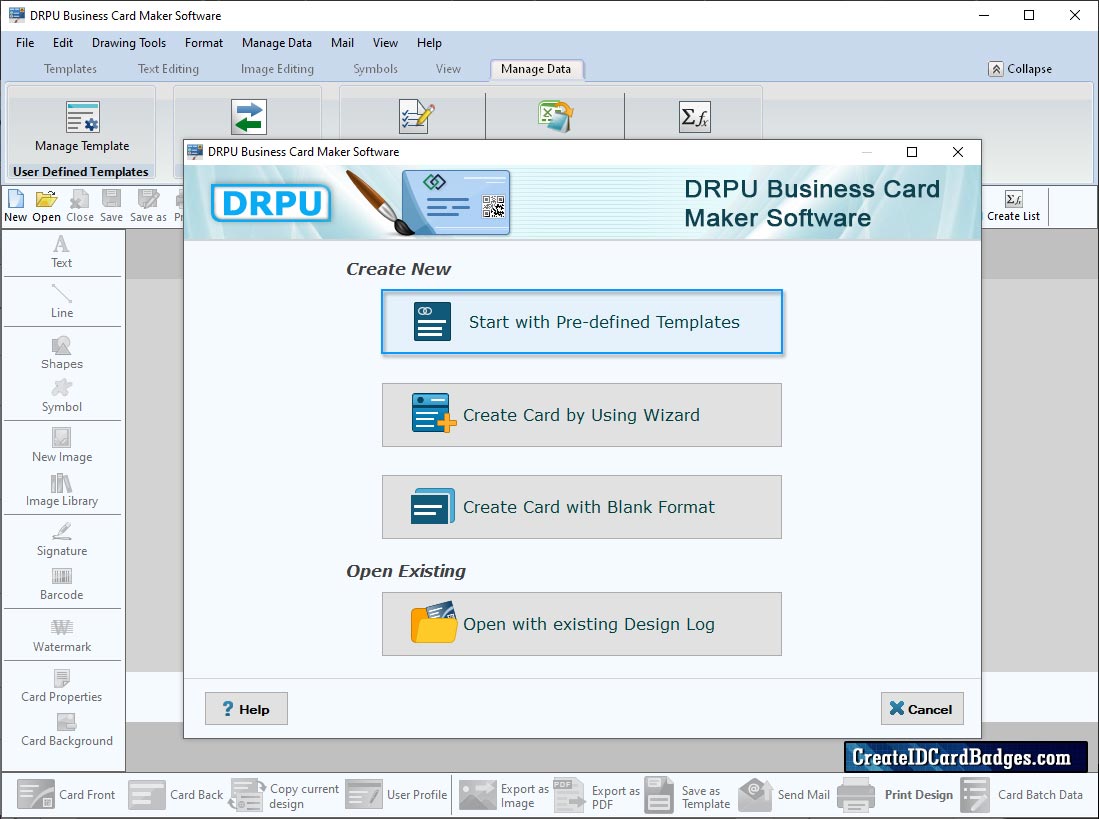
Task: Click Save as Template in bottom bar
Action: (x=688, y=796)
